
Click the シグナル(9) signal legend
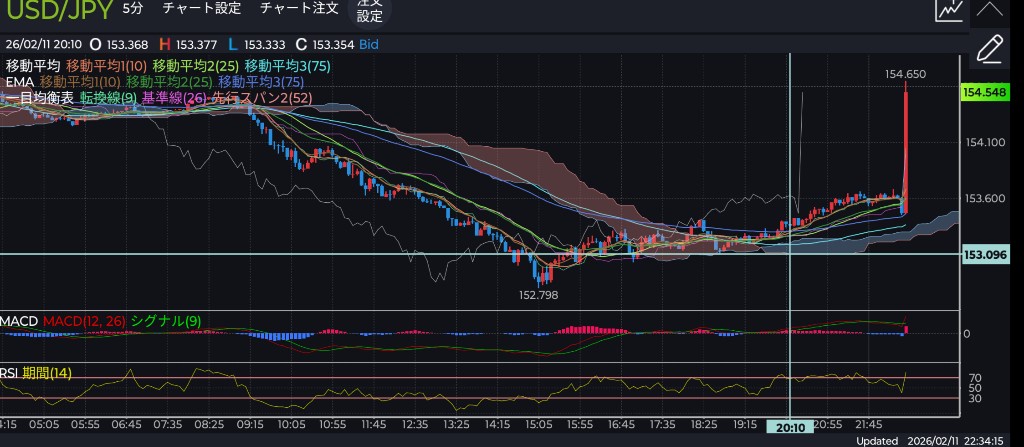click(x=166, y=321)
